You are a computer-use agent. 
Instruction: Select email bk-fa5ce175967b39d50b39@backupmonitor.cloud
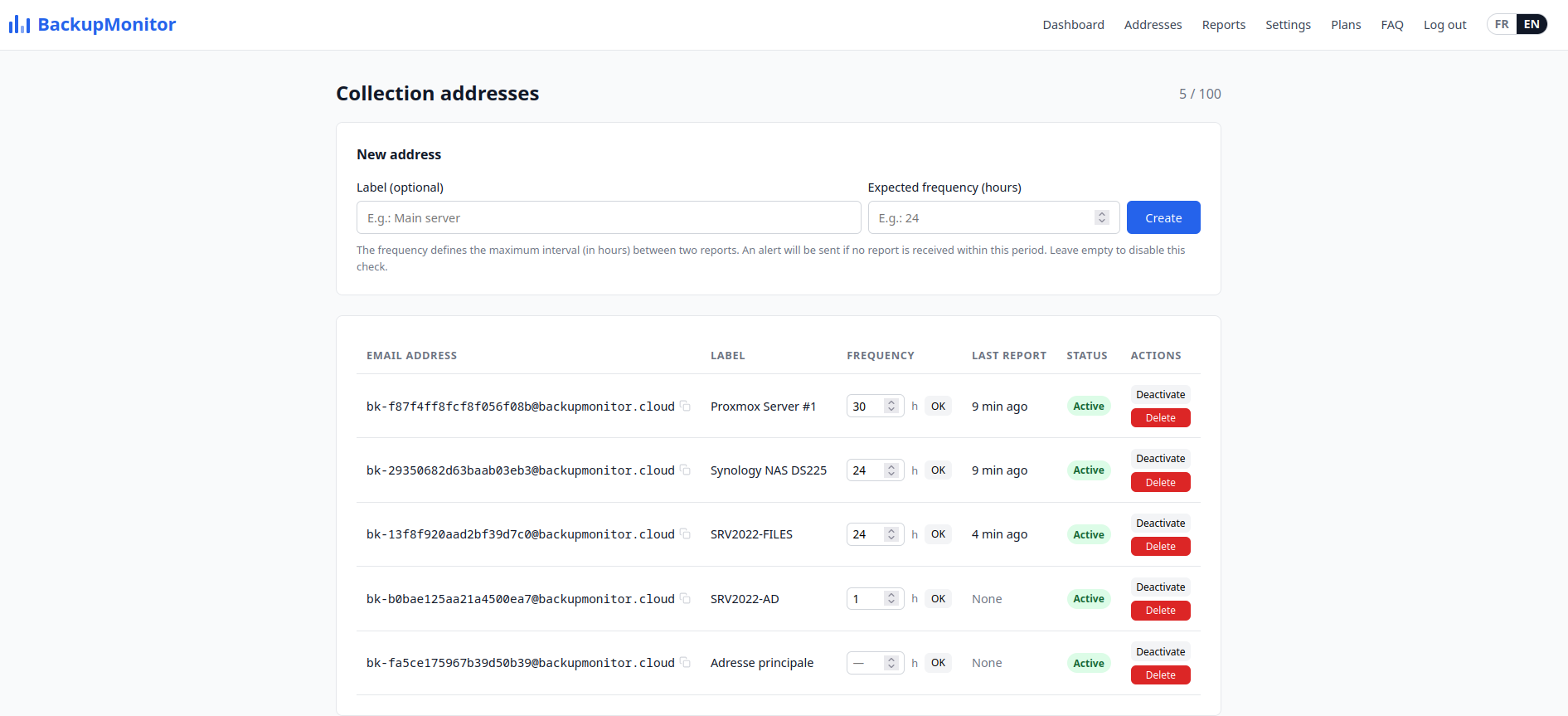coord(521,663)
